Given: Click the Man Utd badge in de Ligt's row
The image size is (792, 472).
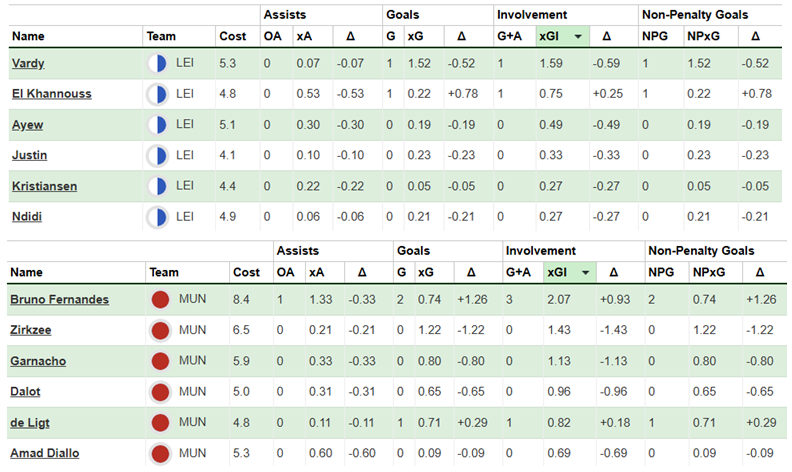Looking at the screenshot, I should click(x=160, y=422).
